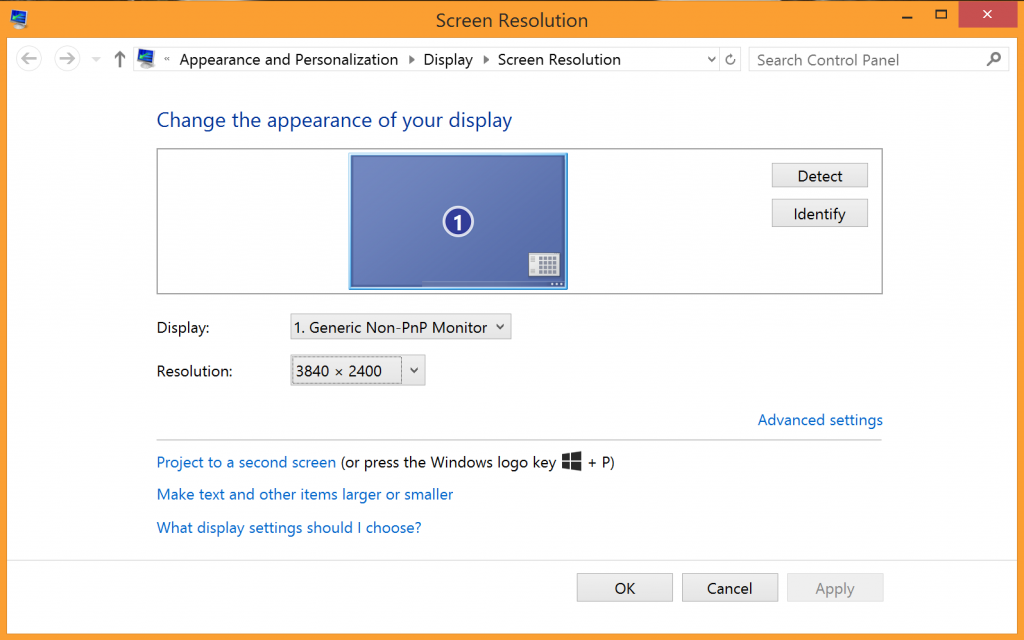Viewport: 1024px width, 640px height.
Task: Click the search magnifier icon
Action: 993,59
